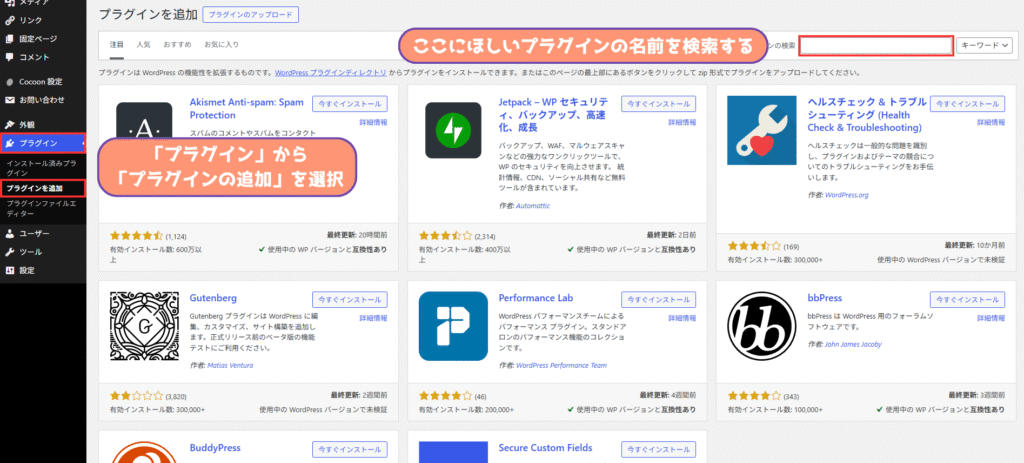The width and height of the screenshot is (1024, 463).
Task: Open WordPress Performance Team author link
Action: pos(561,365)
